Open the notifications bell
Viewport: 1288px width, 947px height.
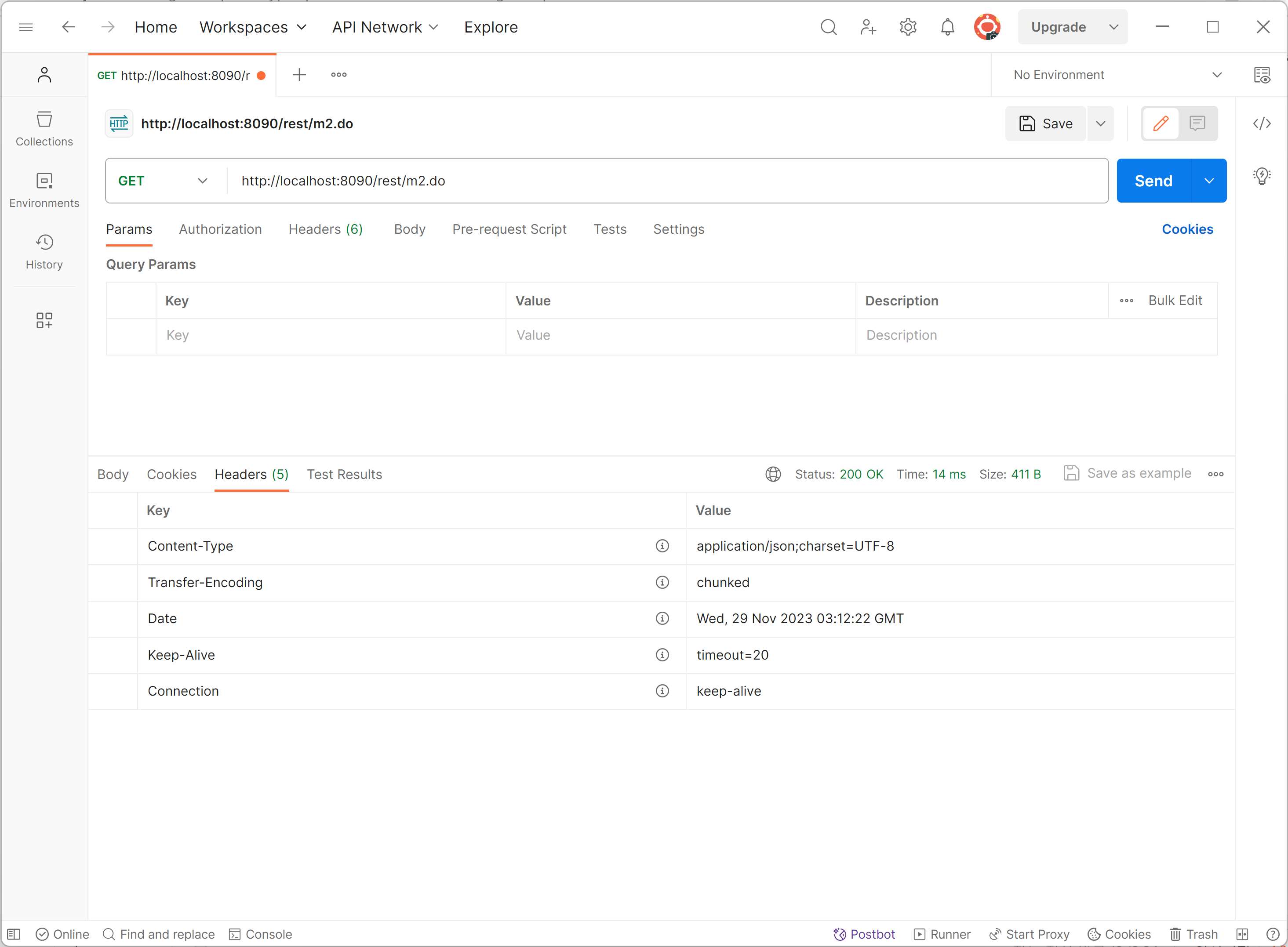pos(947,27)
